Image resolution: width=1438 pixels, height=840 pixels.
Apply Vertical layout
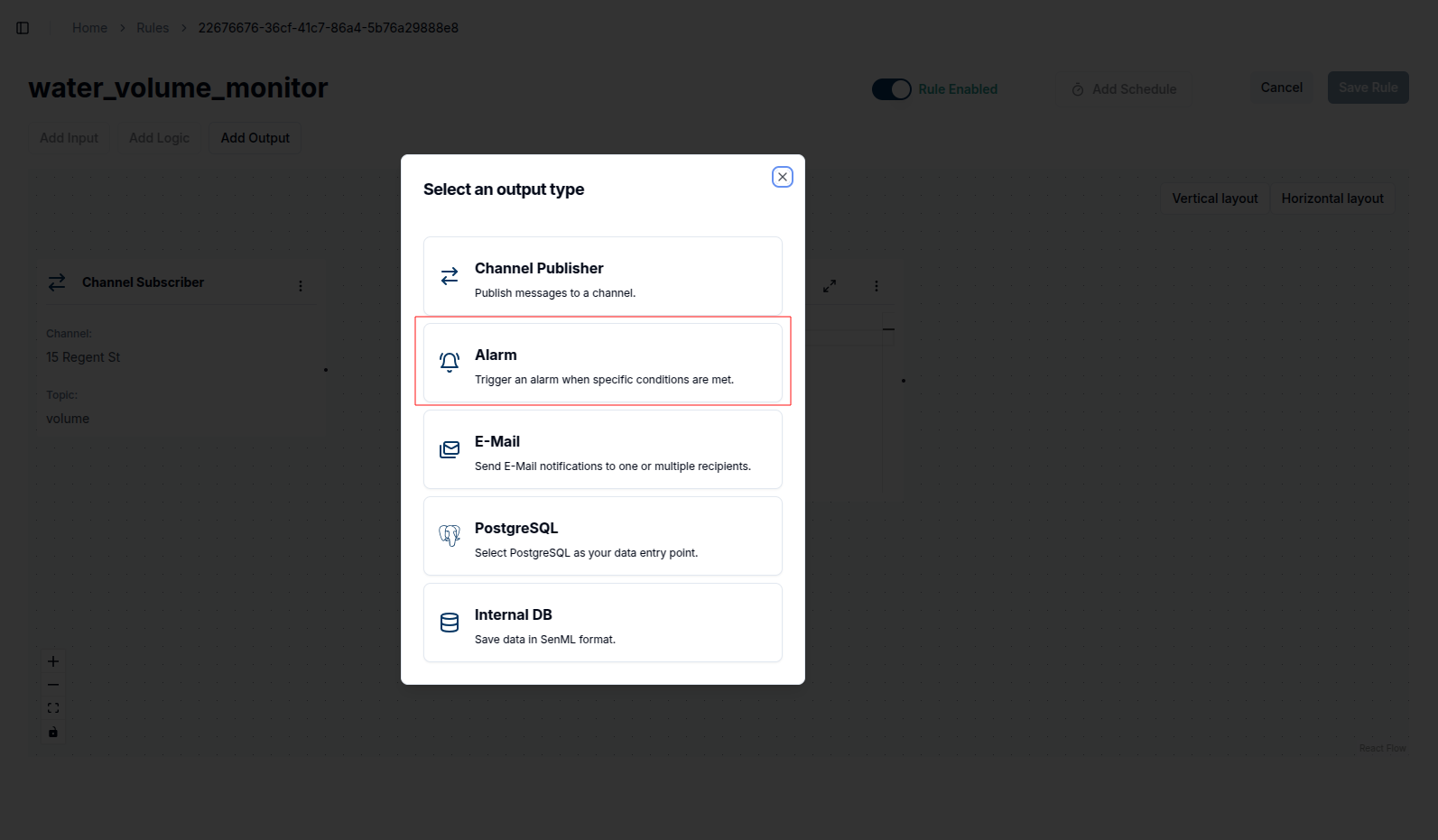click(1215, 198)
